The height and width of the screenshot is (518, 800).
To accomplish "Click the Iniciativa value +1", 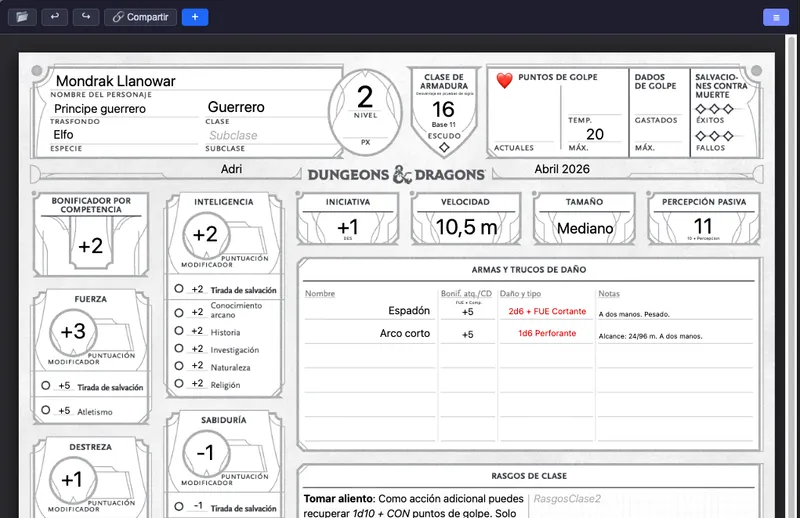I will [348, 227].
